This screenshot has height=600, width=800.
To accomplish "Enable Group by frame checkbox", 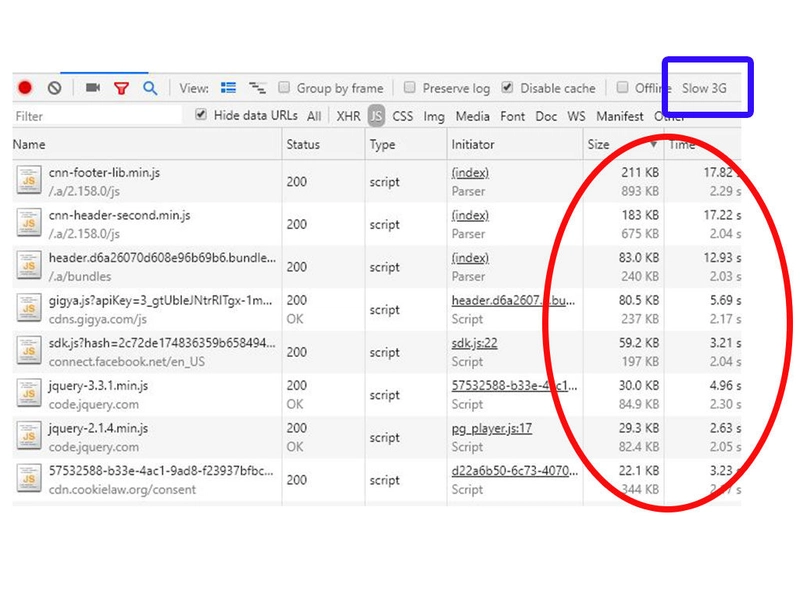I will (x=284, y=87).
